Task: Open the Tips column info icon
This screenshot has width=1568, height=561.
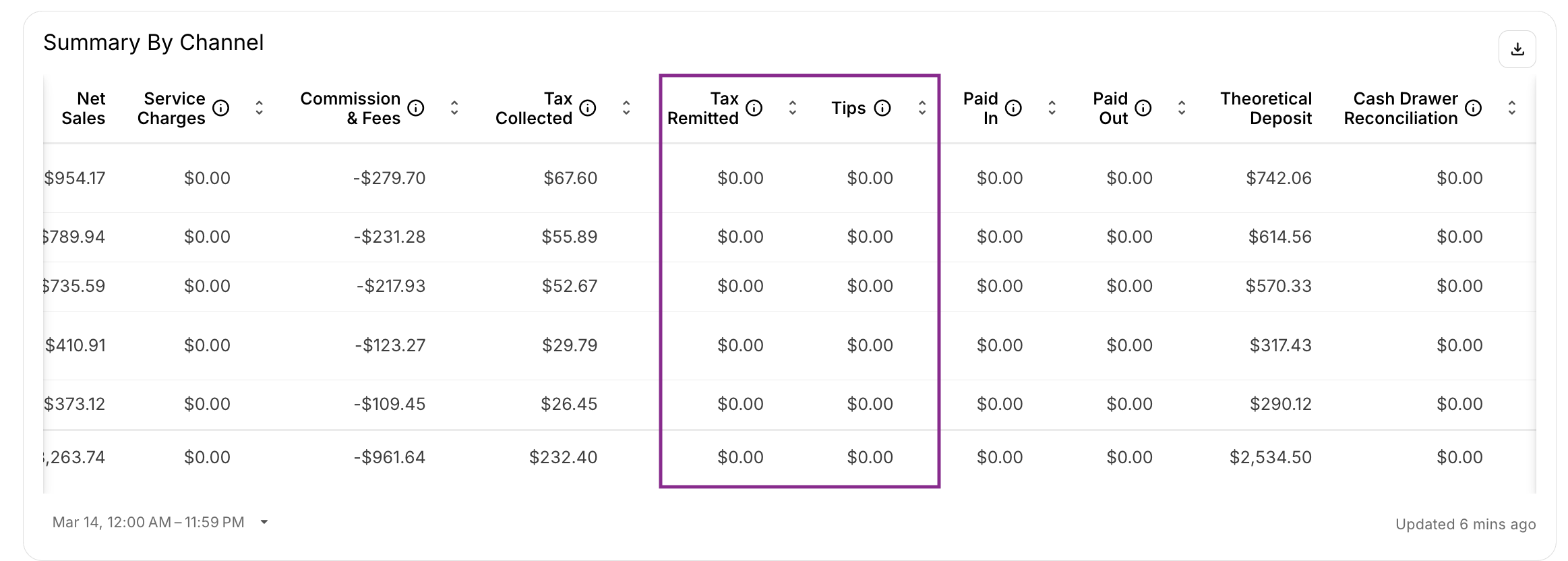Action: tap(882, 108)
